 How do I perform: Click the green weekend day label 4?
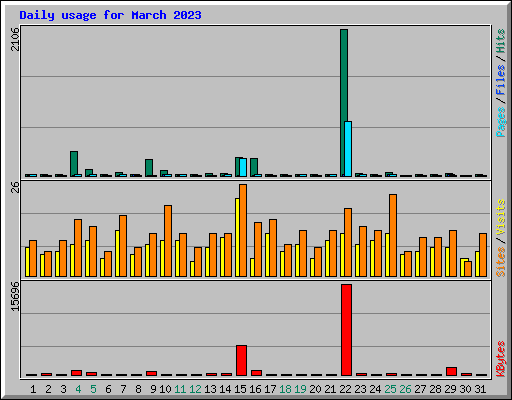pos(78,389)
